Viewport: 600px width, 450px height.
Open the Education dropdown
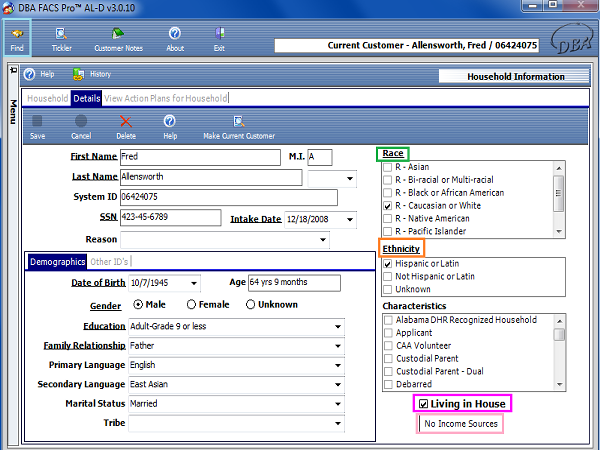click(338, 326)
